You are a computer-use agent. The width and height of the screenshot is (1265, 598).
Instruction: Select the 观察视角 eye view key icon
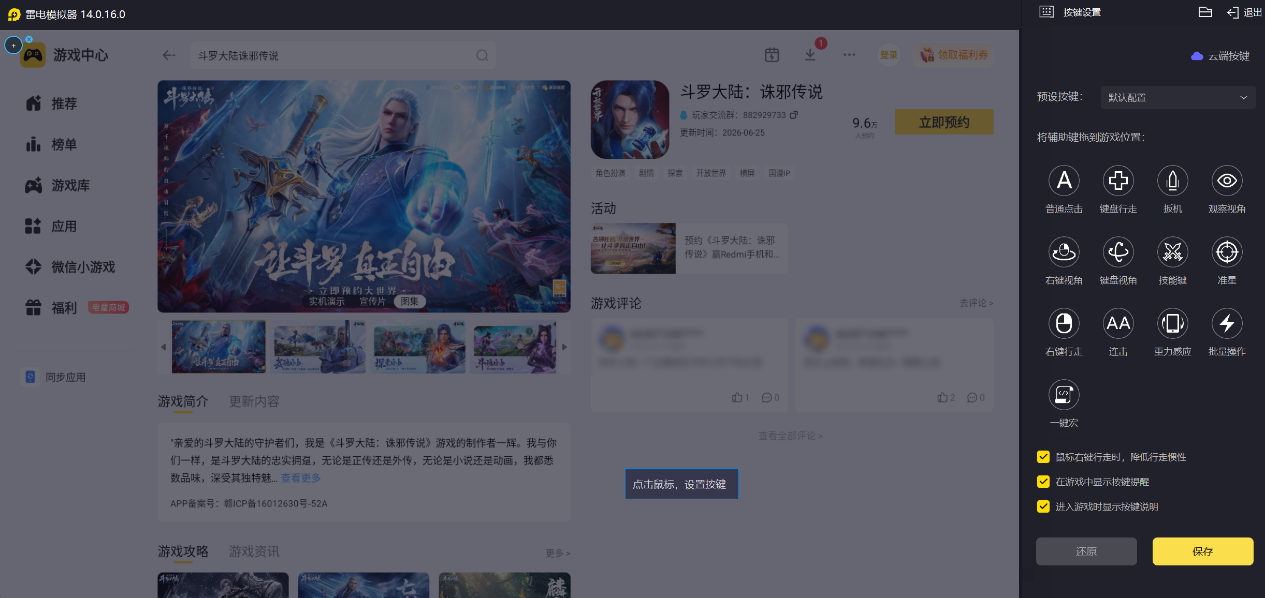[x=1227, y=181]
